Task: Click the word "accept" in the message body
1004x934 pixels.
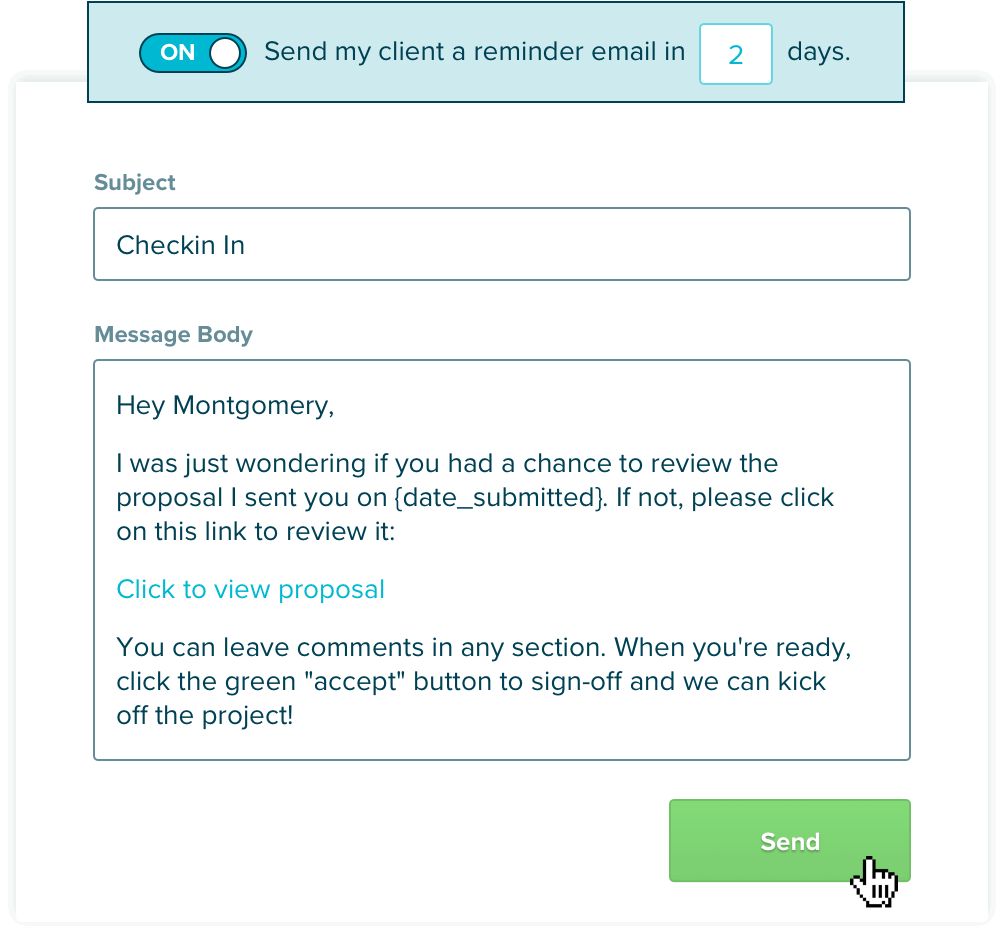Action: (355, 681)
